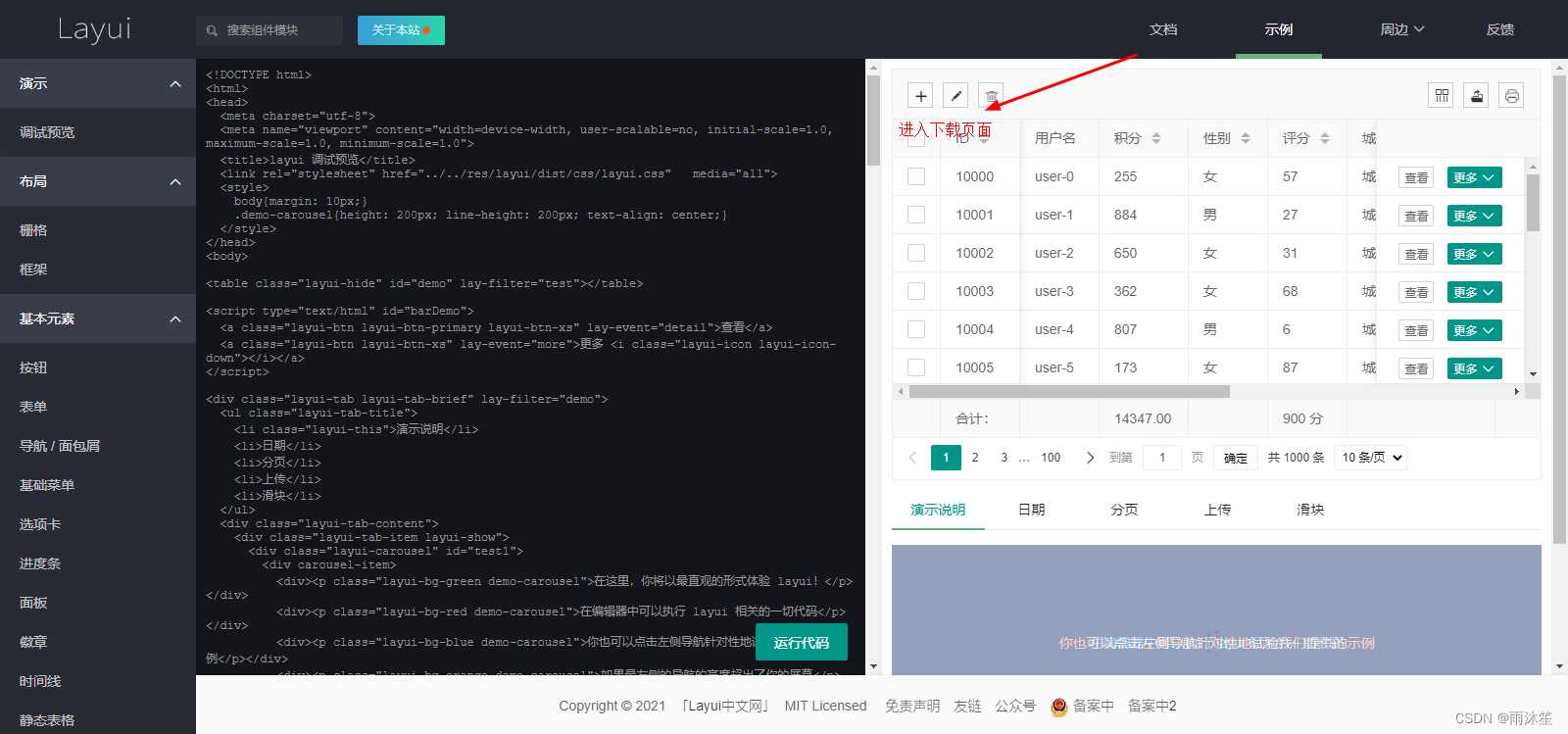
Task: Open the 友链 footer link
Action: 967,706
